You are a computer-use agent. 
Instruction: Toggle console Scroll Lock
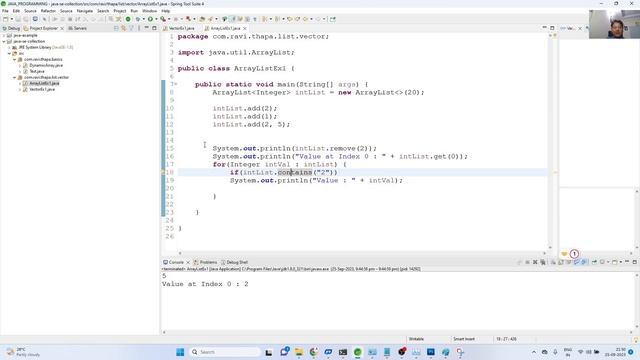(x=561, y=262)
